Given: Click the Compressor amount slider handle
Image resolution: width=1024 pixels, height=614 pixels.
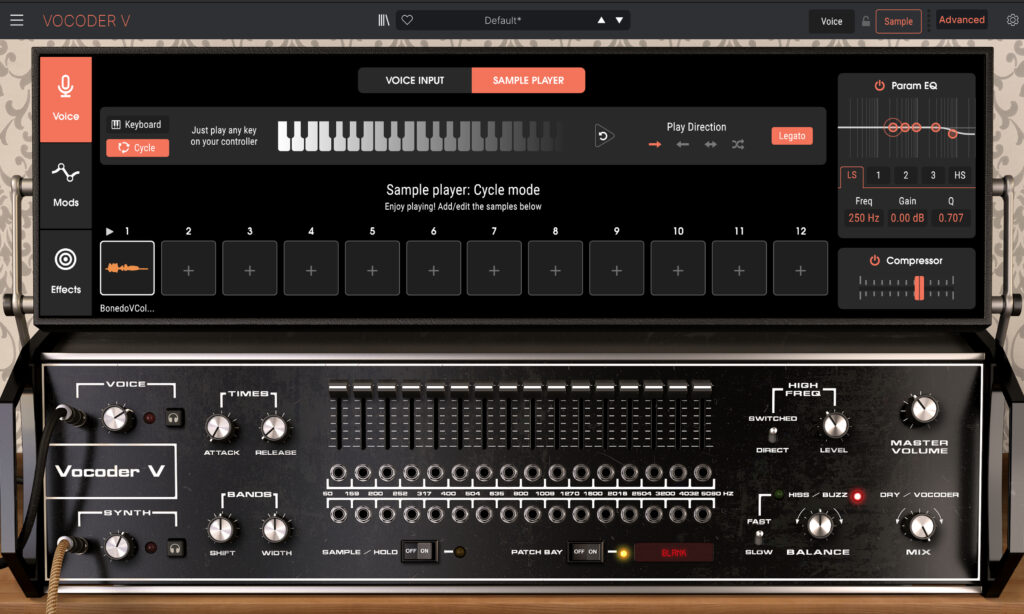Looking at the screenshot, I should pos(919,287).
